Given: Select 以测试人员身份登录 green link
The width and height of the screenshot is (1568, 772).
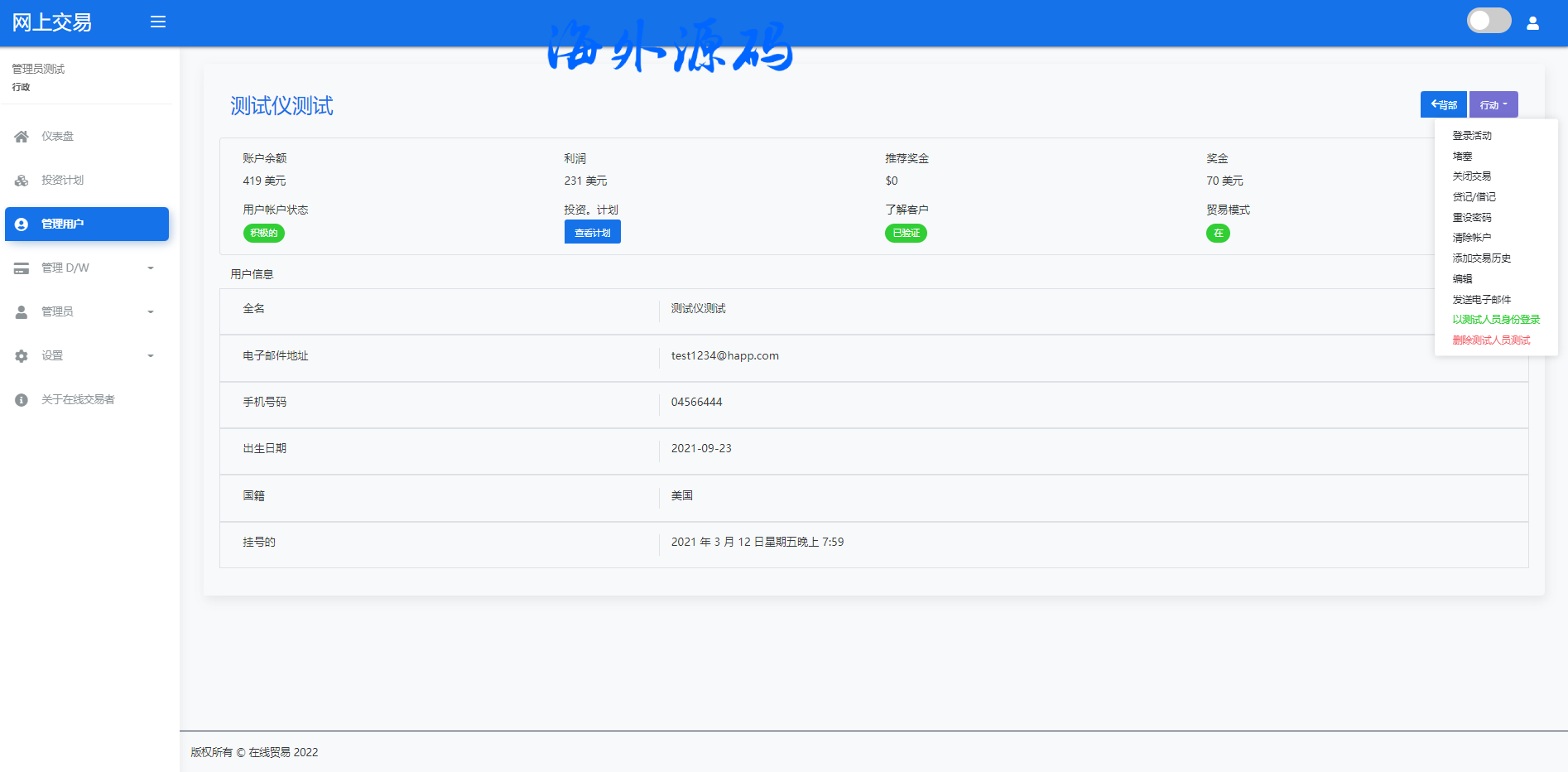Looking at the screenshot, I should 1496,320.
